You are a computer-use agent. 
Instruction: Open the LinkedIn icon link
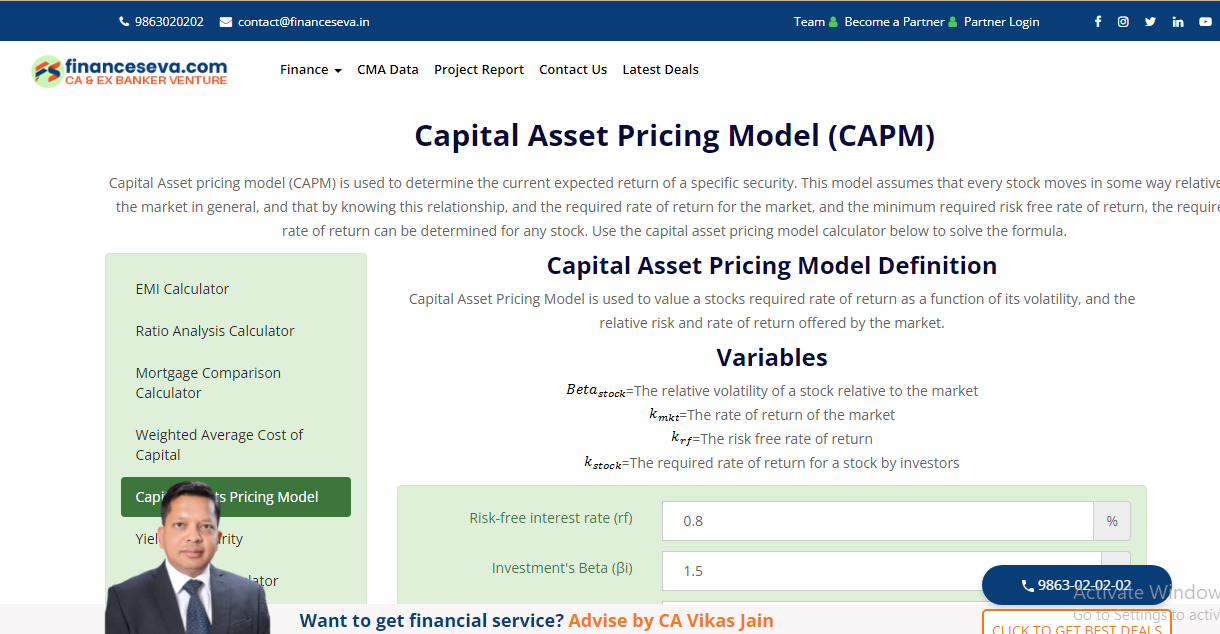pyautogui.click(x=1178, y=22)
